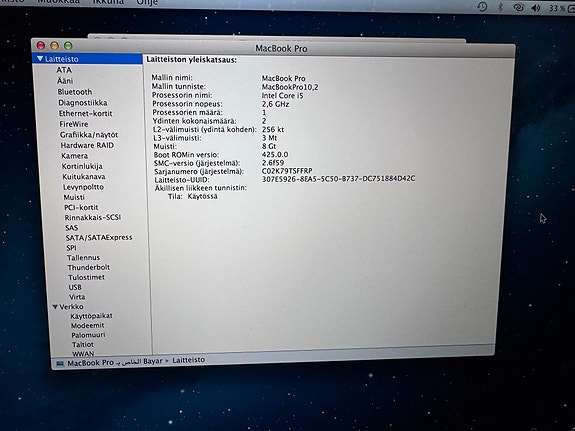575x431 pixels.
Task: Click the battery status indicator
Action: pyautogui.click(x=561, y=8)
